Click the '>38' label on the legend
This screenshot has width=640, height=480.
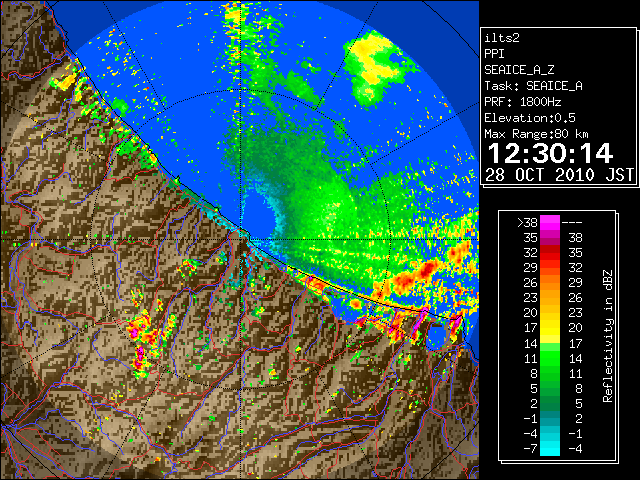pyautogui.click(x=527, y=223)
